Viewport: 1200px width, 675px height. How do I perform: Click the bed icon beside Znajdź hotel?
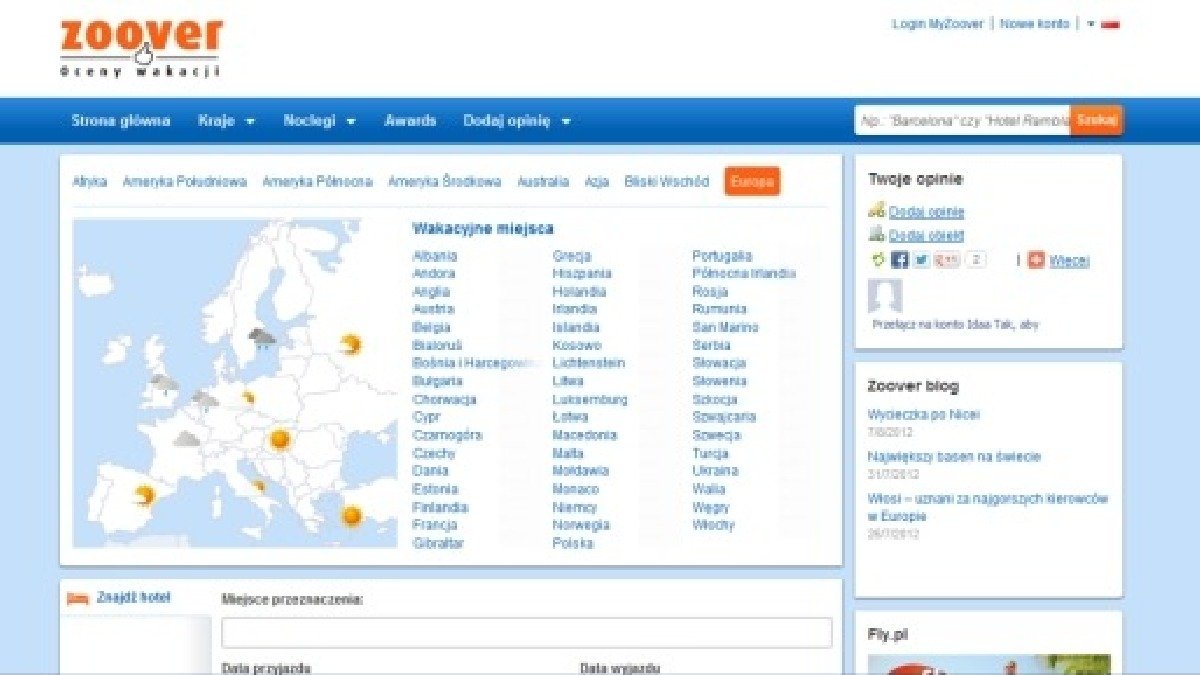point(77,598)
